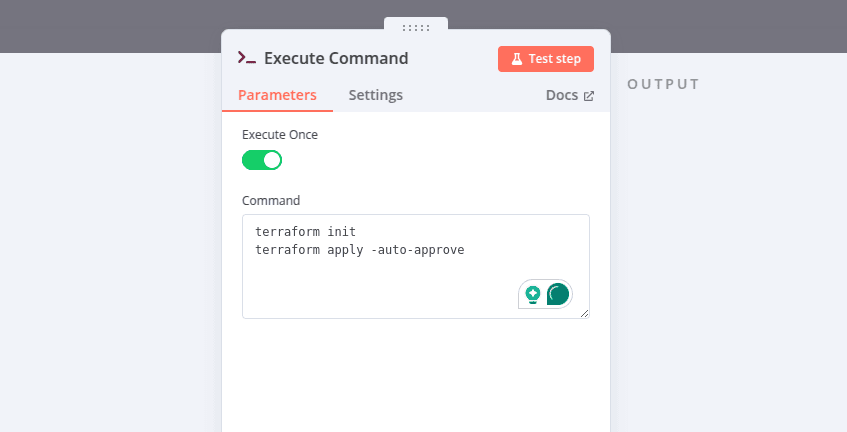847x432 pixels.
Task: Click the OUTPUT panel heading
Action: [663, 84]
